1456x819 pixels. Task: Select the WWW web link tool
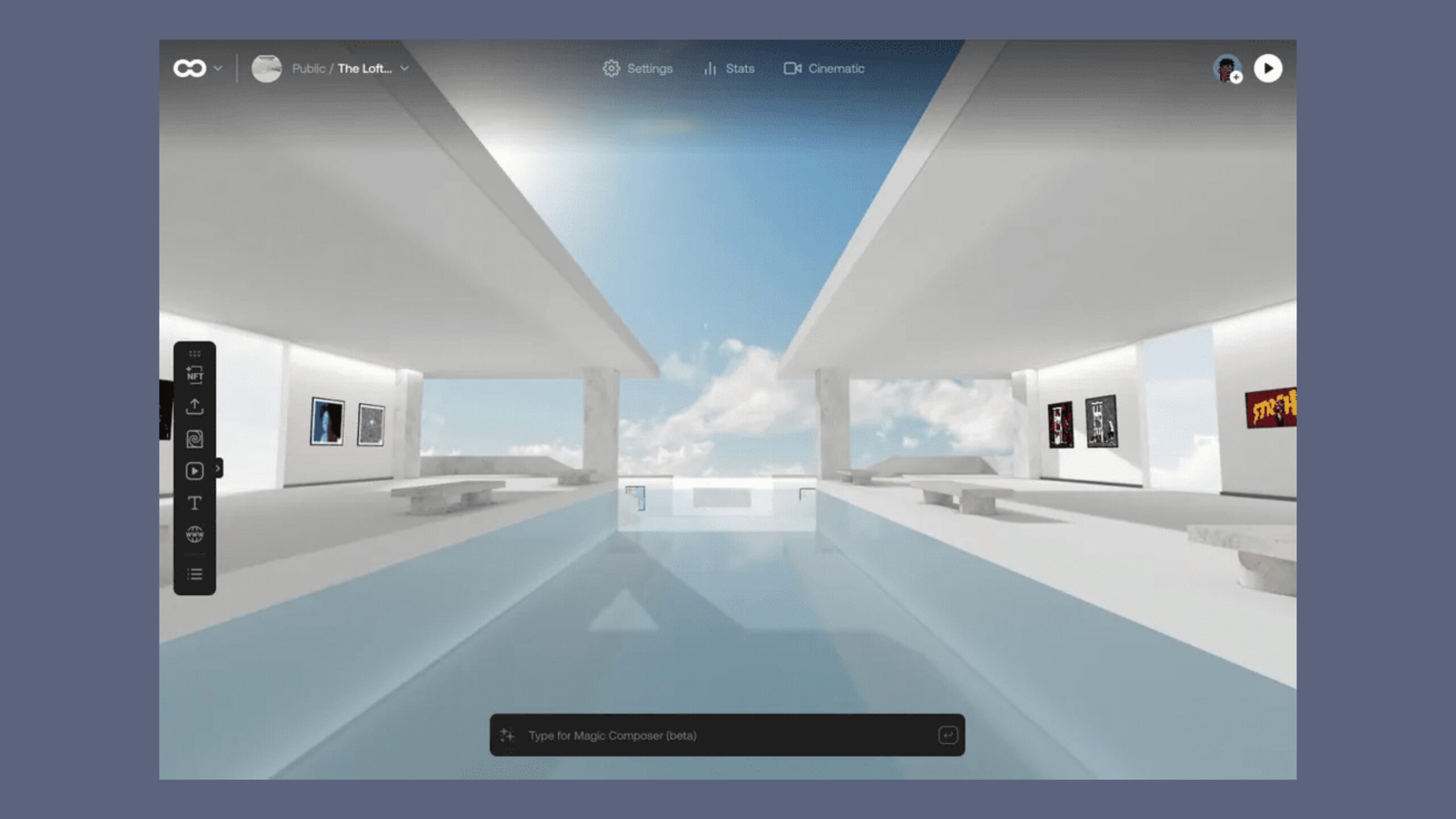pos(195,535)
